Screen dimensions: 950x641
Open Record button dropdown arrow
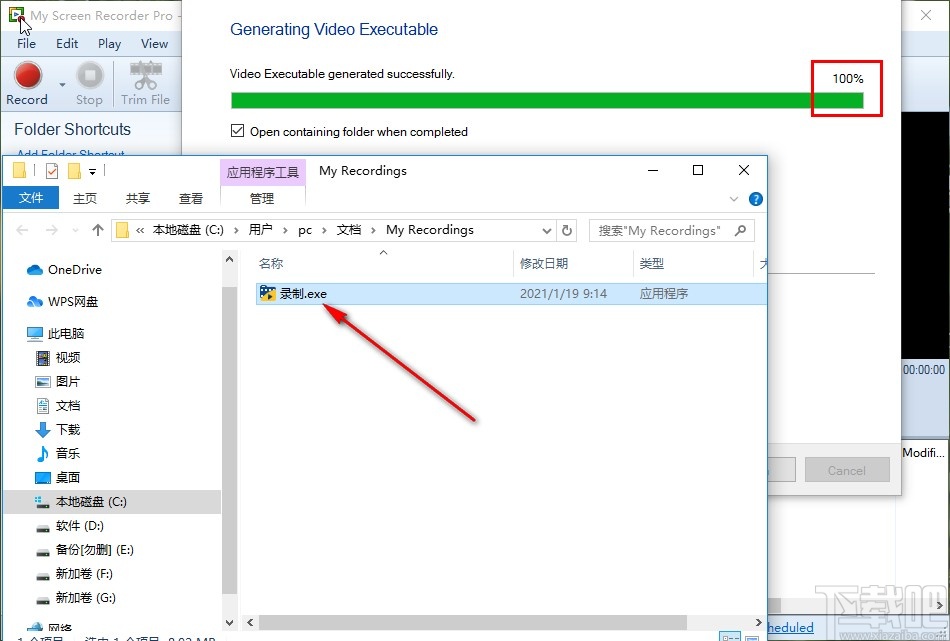pos(62,84)
